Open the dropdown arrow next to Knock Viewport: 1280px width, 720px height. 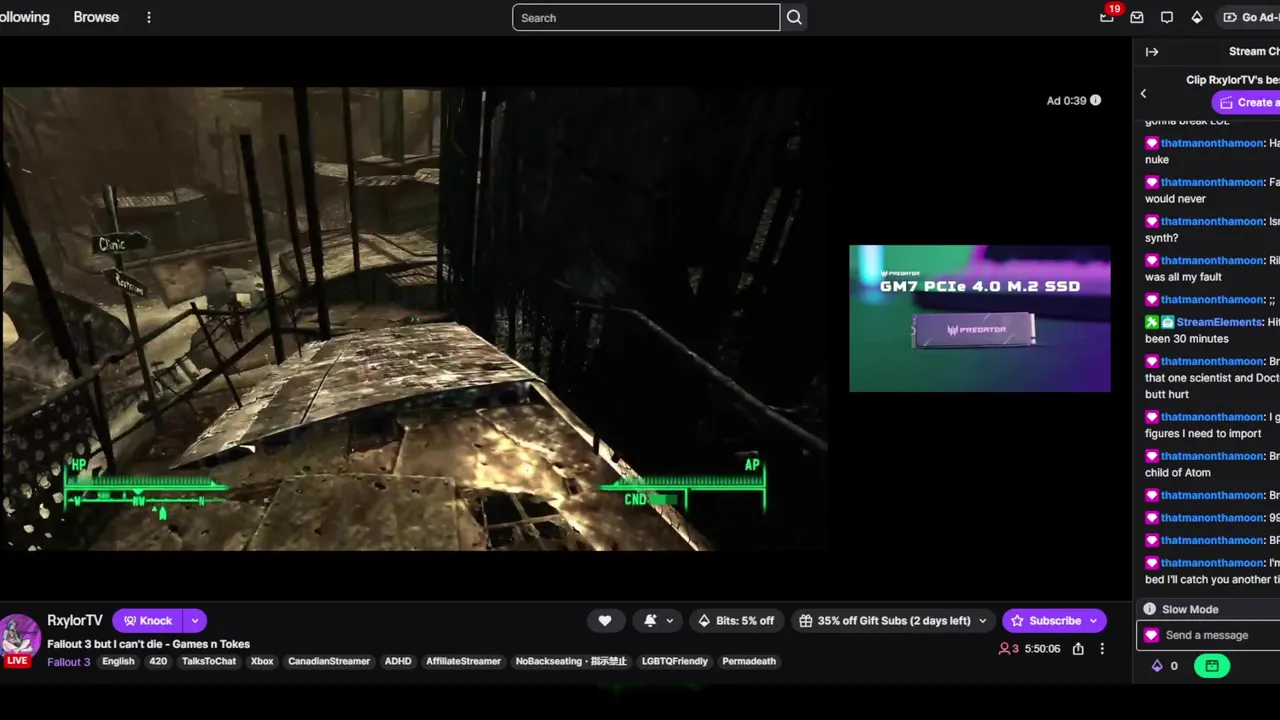(195, 621)
